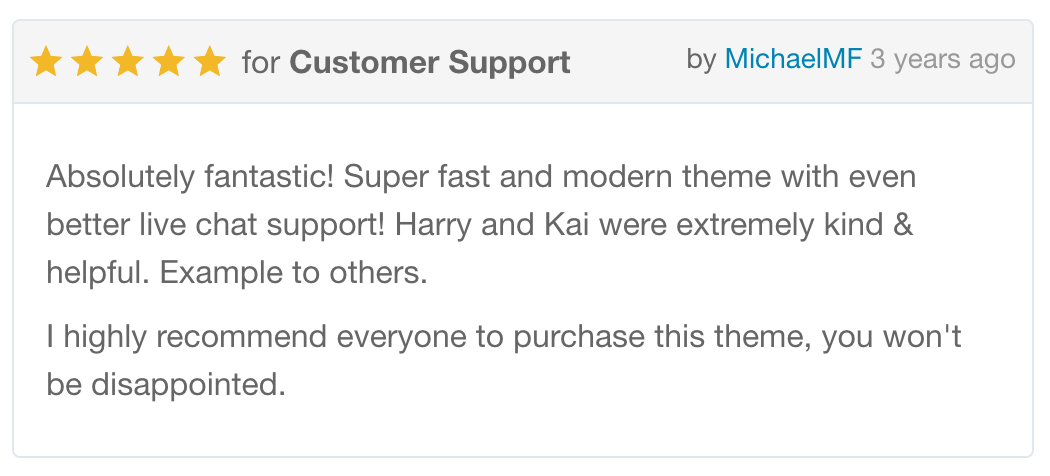Viewport: 1050px width, 476px height.
Task: Click the "3 years ago" timestamp
Action: [943, 60]
